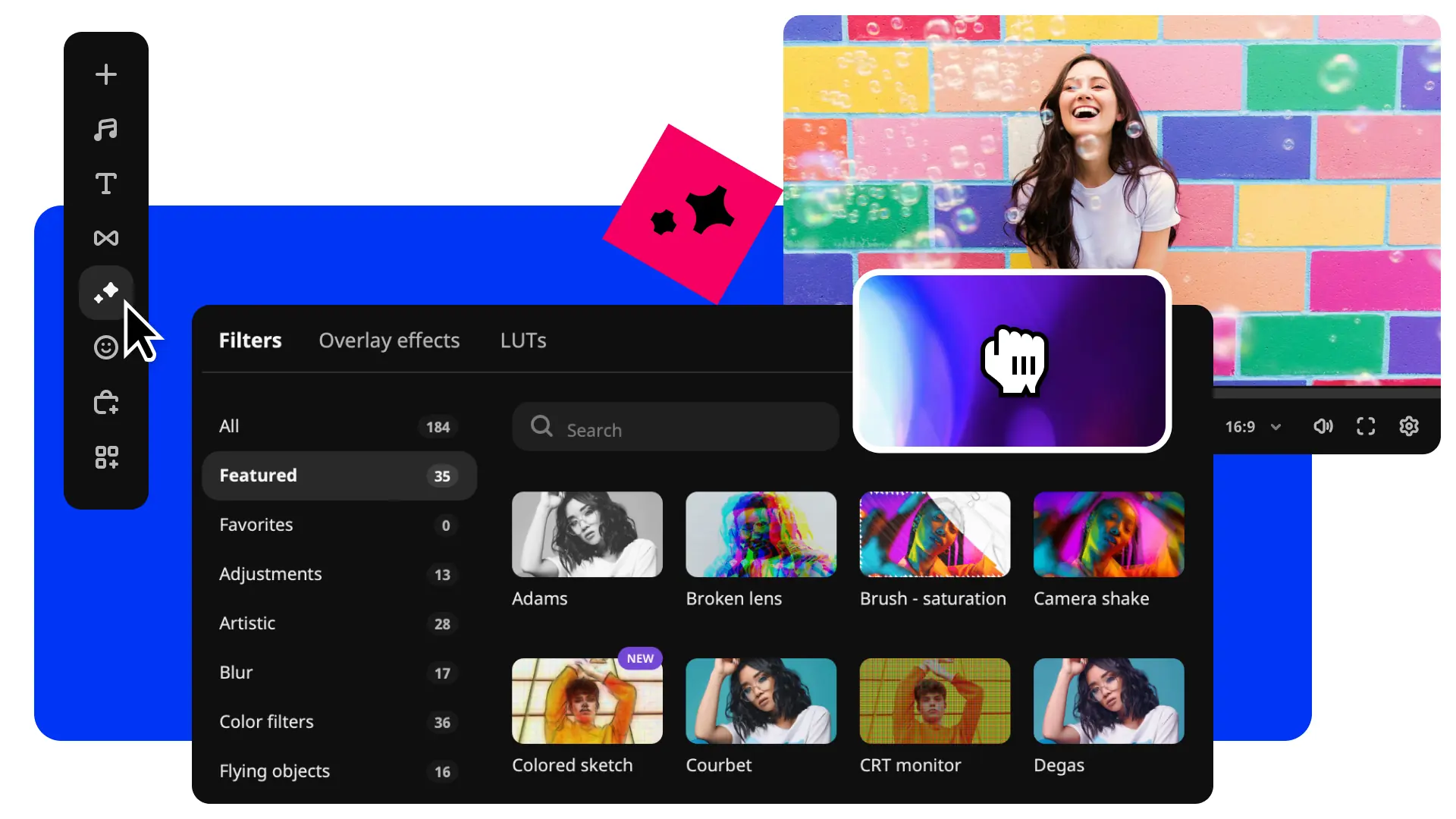Viewport: 1456px width, 819px height.
Task: Click the 36 count badge
Action: 442,723
